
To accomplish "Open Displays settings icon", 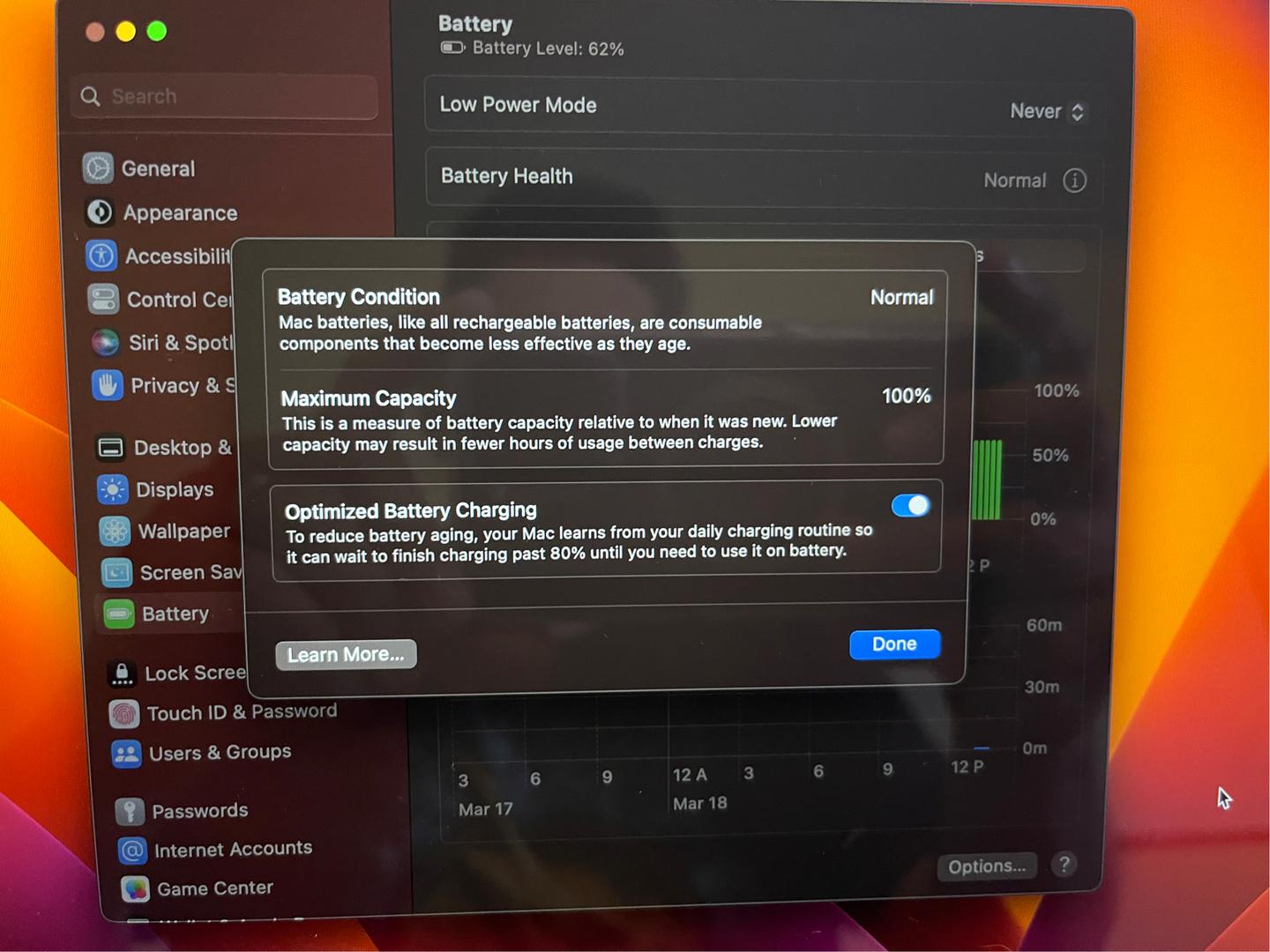I will [x=112, y=489].
